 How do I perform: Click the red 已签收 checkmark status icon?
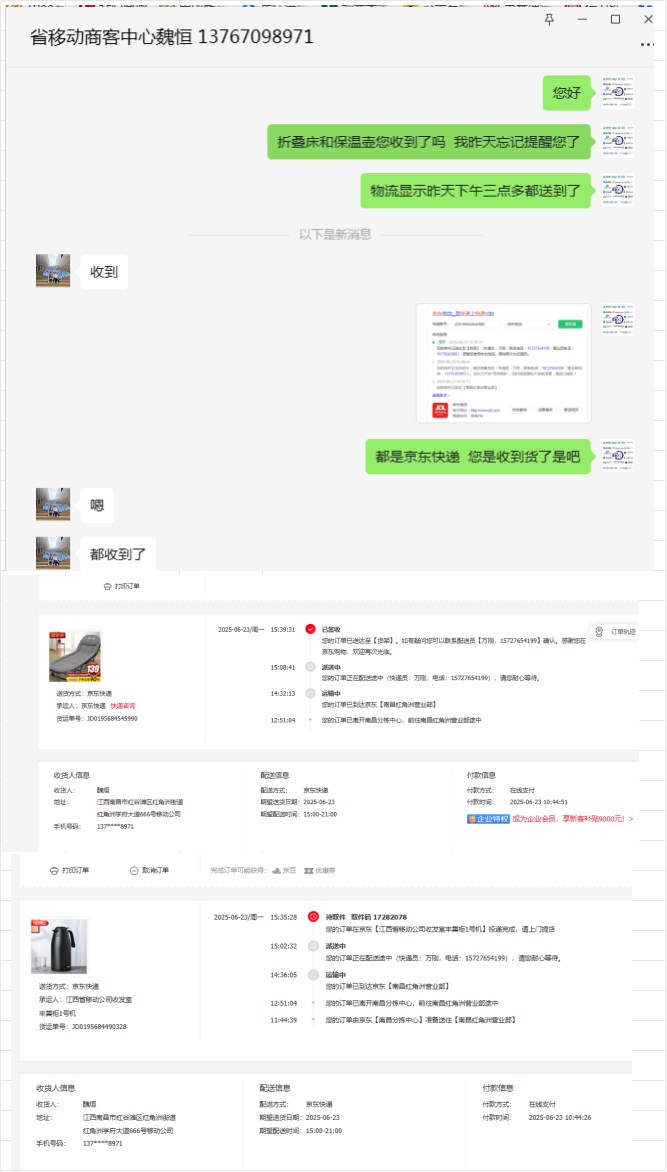(311, 629)
